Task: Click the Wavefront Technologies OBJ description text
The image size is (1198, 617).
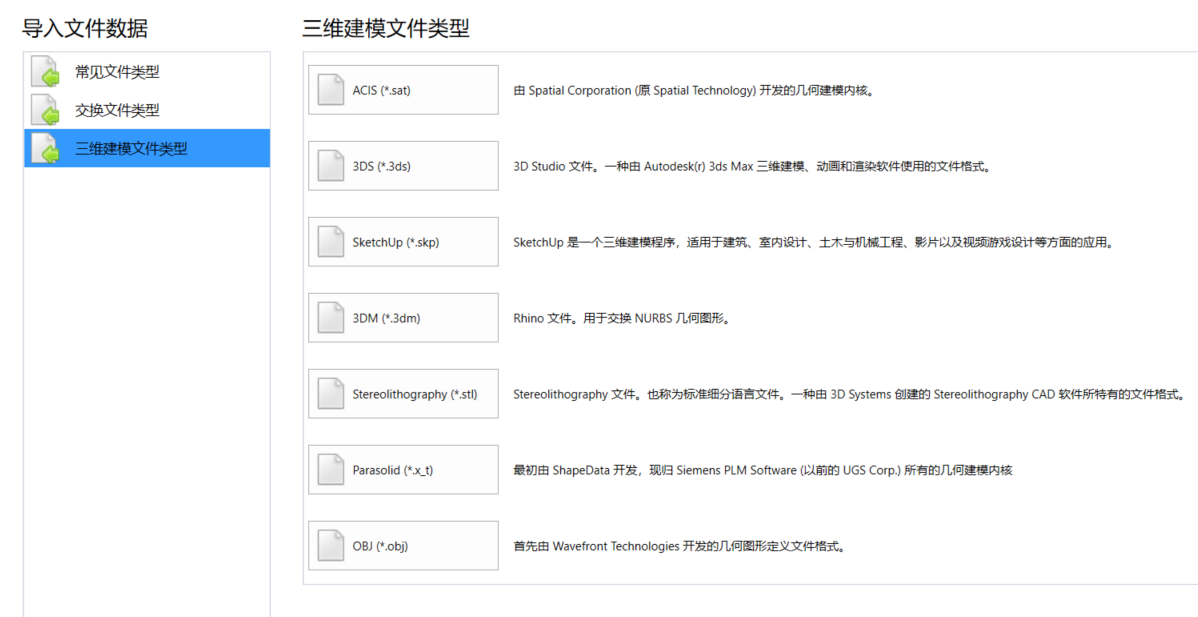Action: click(678, 546)
